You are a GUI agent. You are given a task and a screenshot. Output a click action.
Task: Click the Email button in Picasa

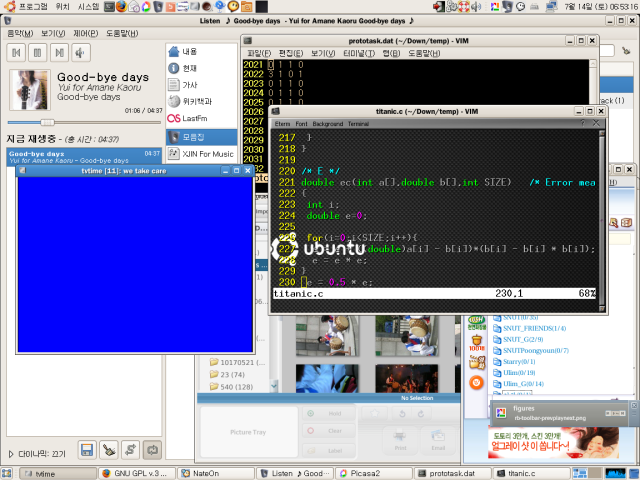pos(438,441)
